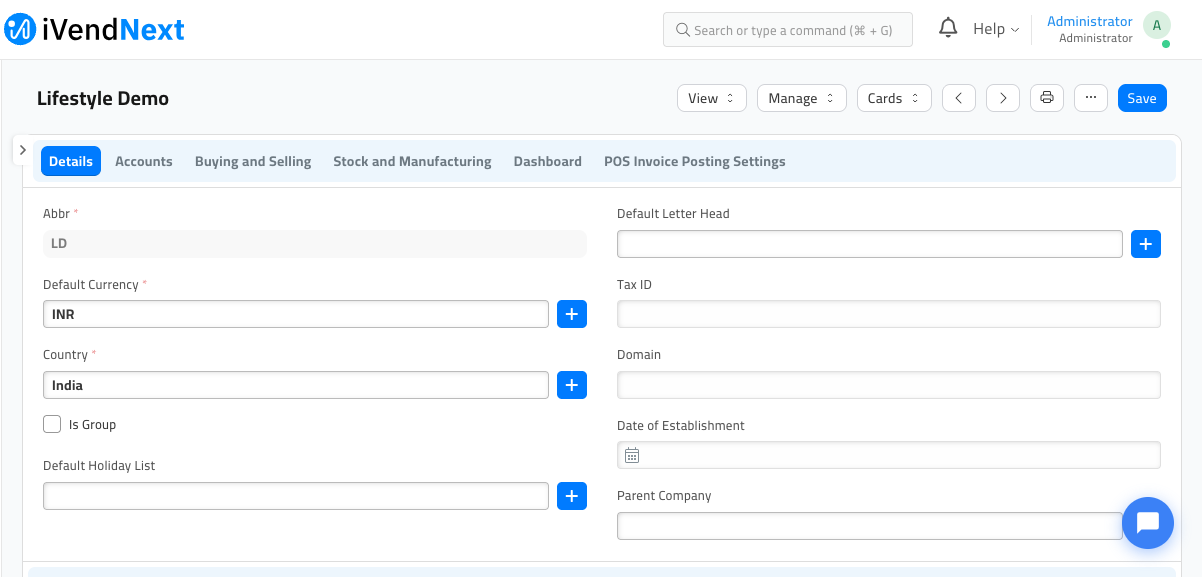The image size is (1202, 577).
Task: Open the notifications bell
Action: tap(948, 29)
